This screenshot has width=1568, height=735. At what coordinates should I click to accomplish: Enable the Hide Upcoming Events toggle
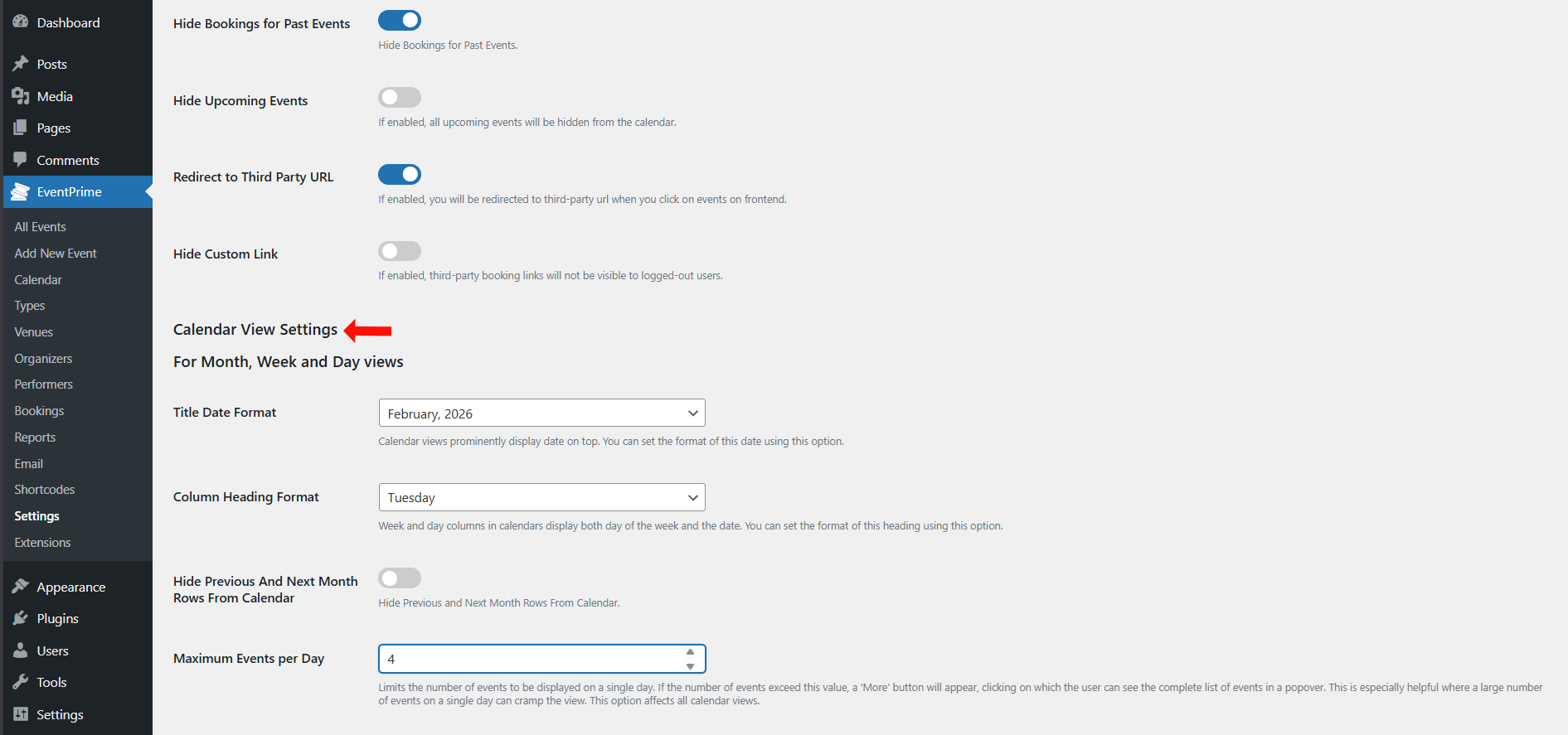tap(400, 98)
